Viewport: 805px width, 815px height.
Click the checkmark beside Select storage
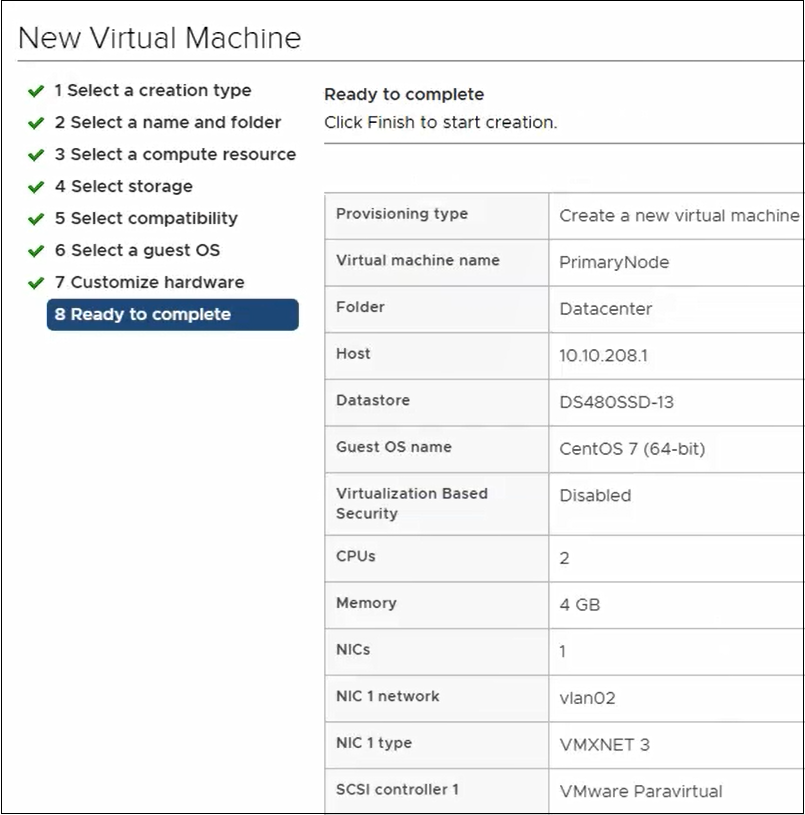point(34,186)
